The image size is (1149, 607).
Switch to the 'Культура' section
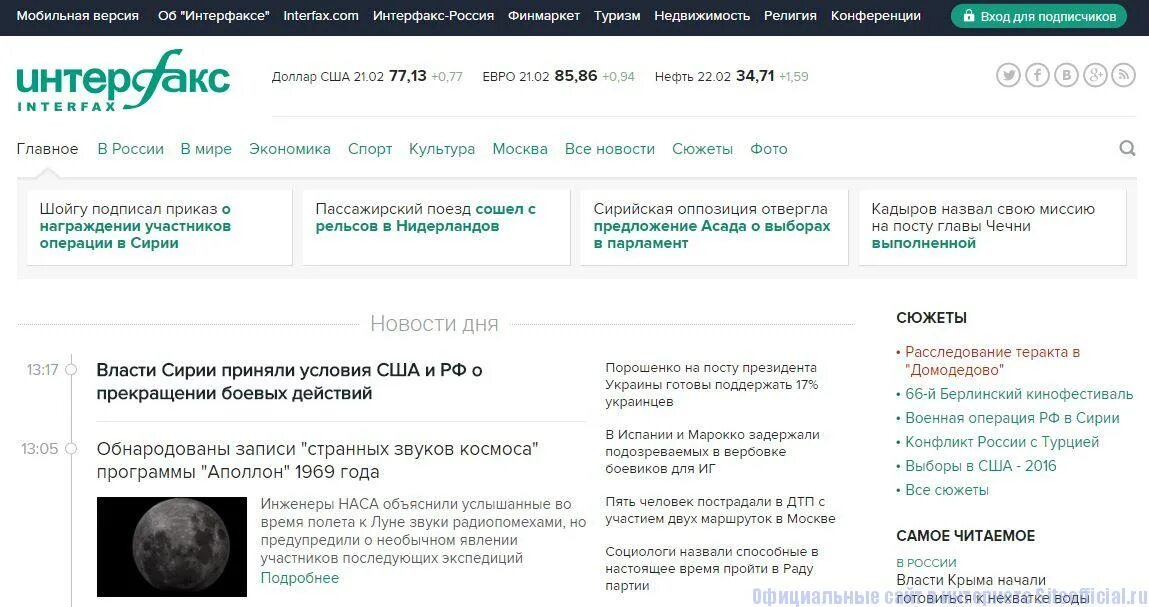(x=442, y=149)
